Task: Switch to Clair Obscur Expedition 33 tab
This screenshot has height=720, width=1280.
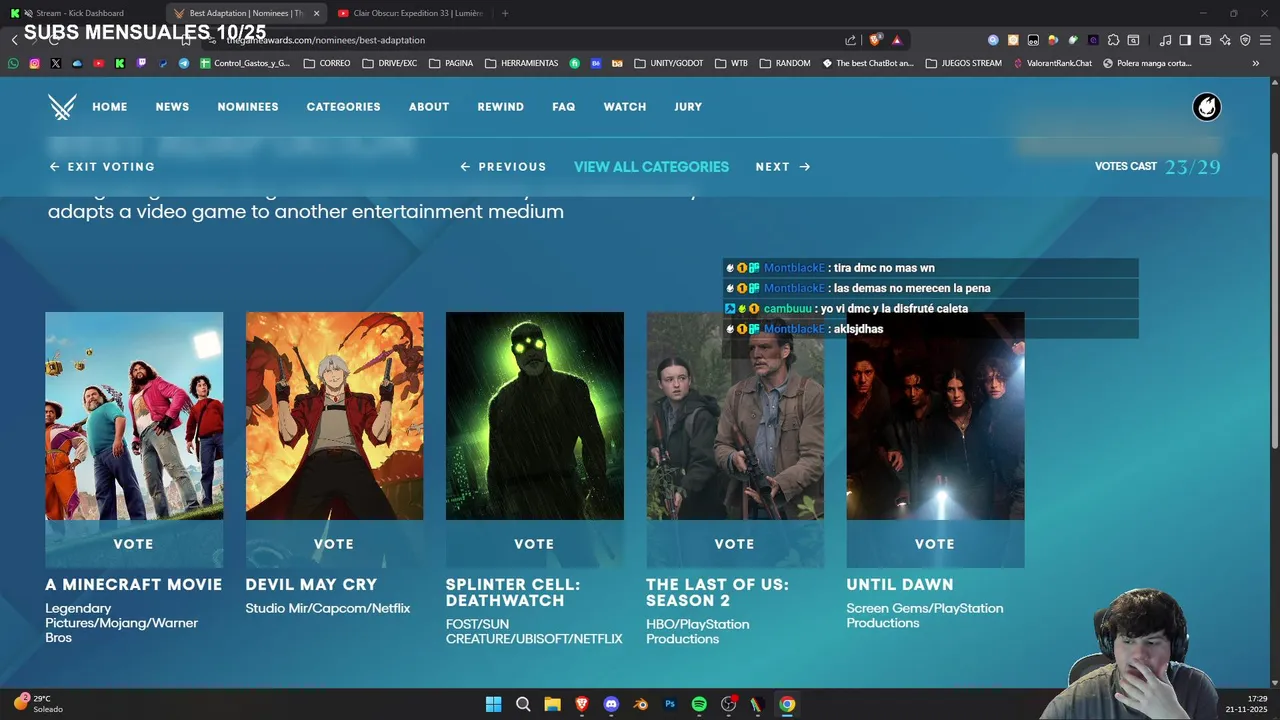Action: (410, 13)
